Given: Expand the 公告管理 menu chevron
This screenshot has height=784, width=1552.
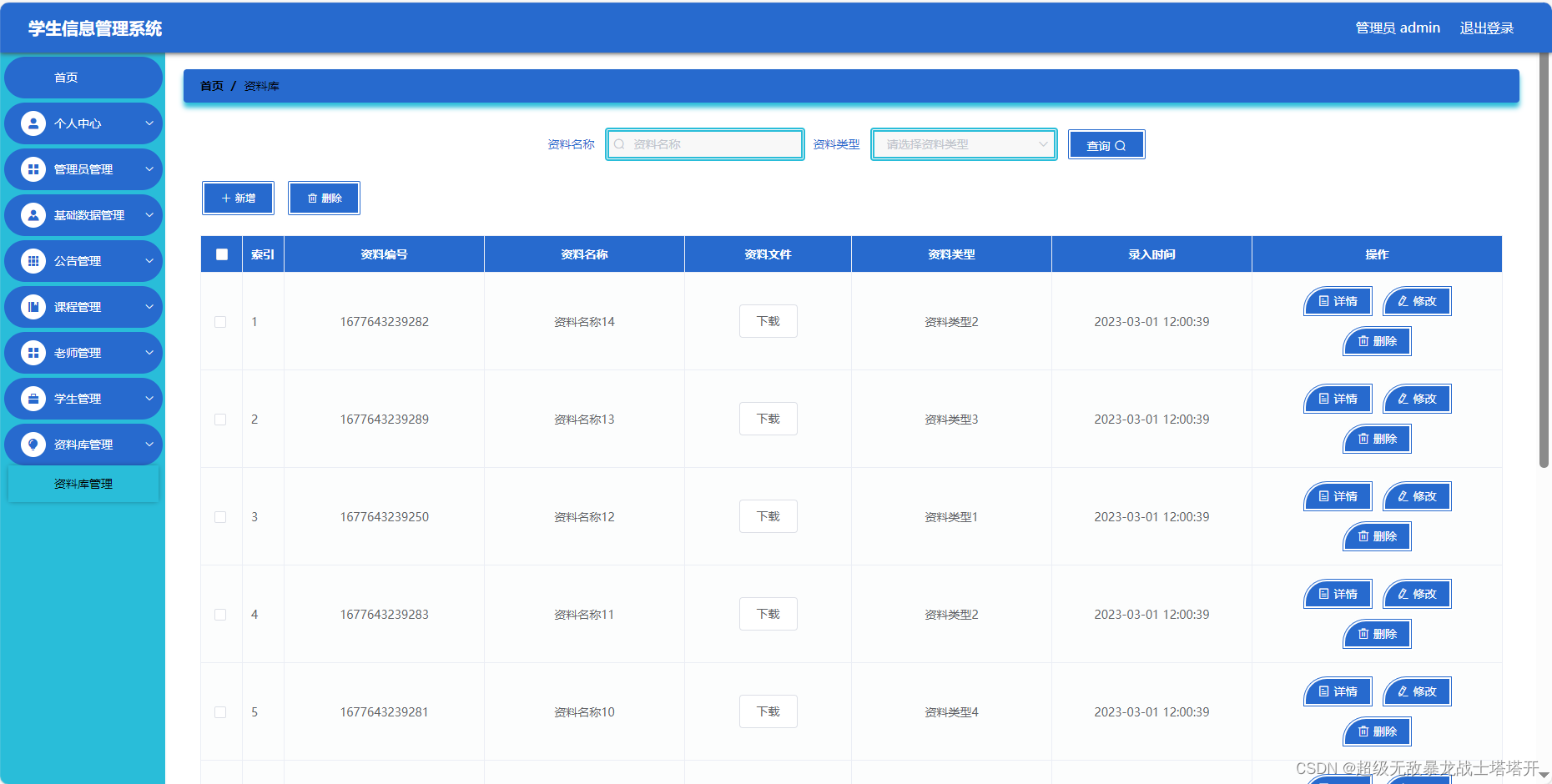Looking at the screenshot, I should pos(149,261).
